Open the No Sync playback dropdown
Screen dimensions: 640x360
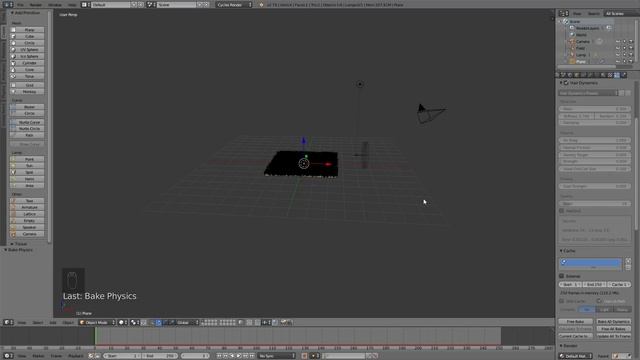point(276,356)
